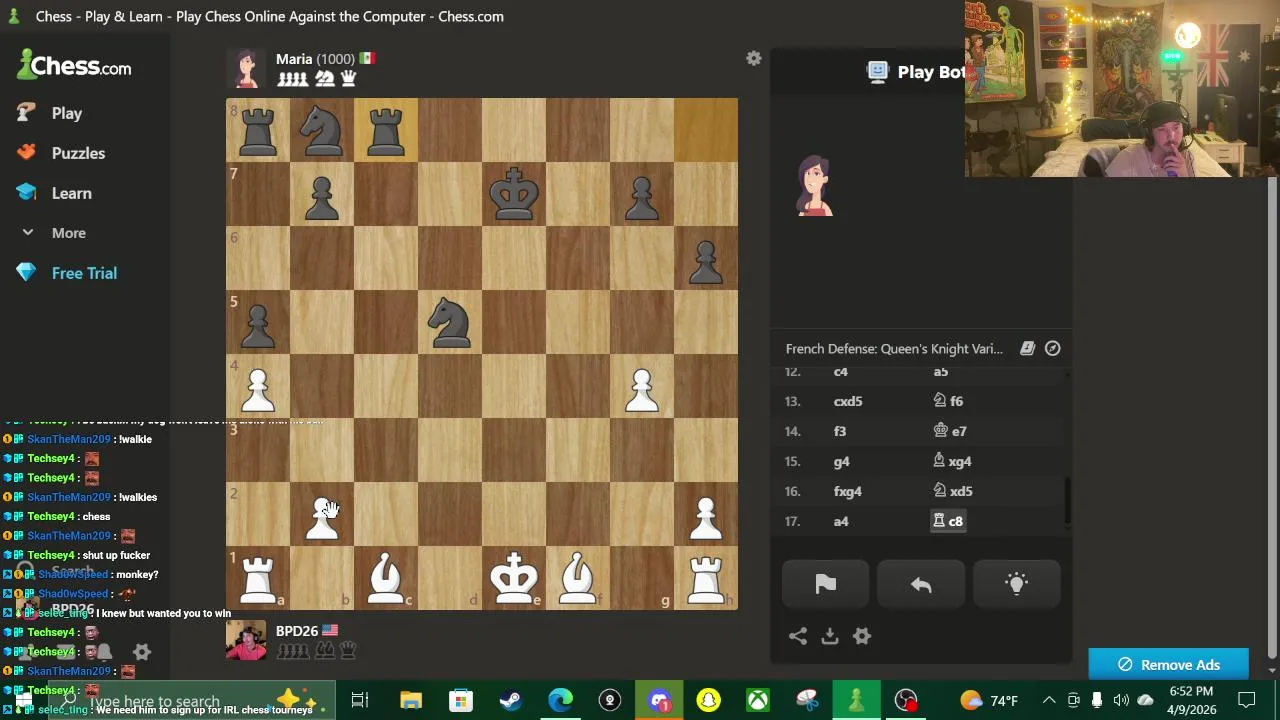Click the Remove Ads button

click(1168, 665)
